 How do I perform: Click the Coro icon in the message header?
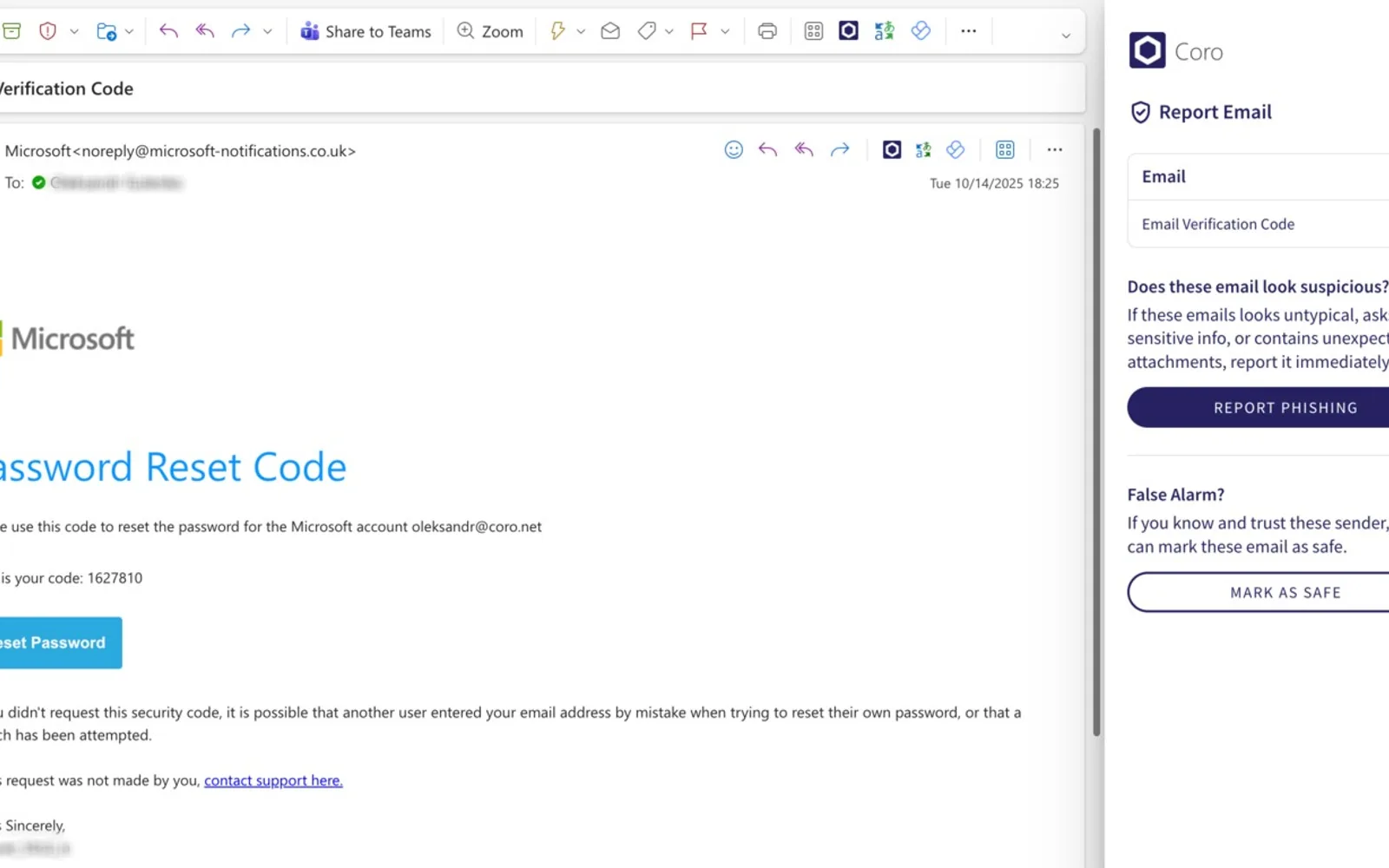tap(892, 149)
